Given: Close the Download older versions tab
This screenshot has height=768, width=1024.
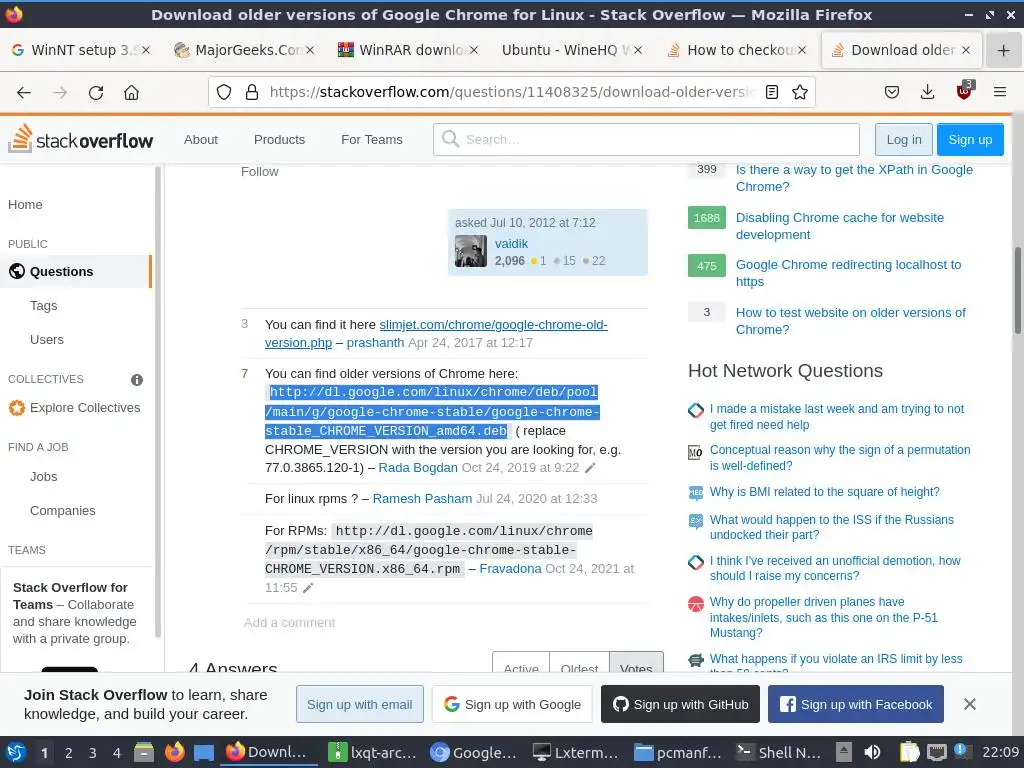Looking at the screenshot, I should tap(966, 50).
